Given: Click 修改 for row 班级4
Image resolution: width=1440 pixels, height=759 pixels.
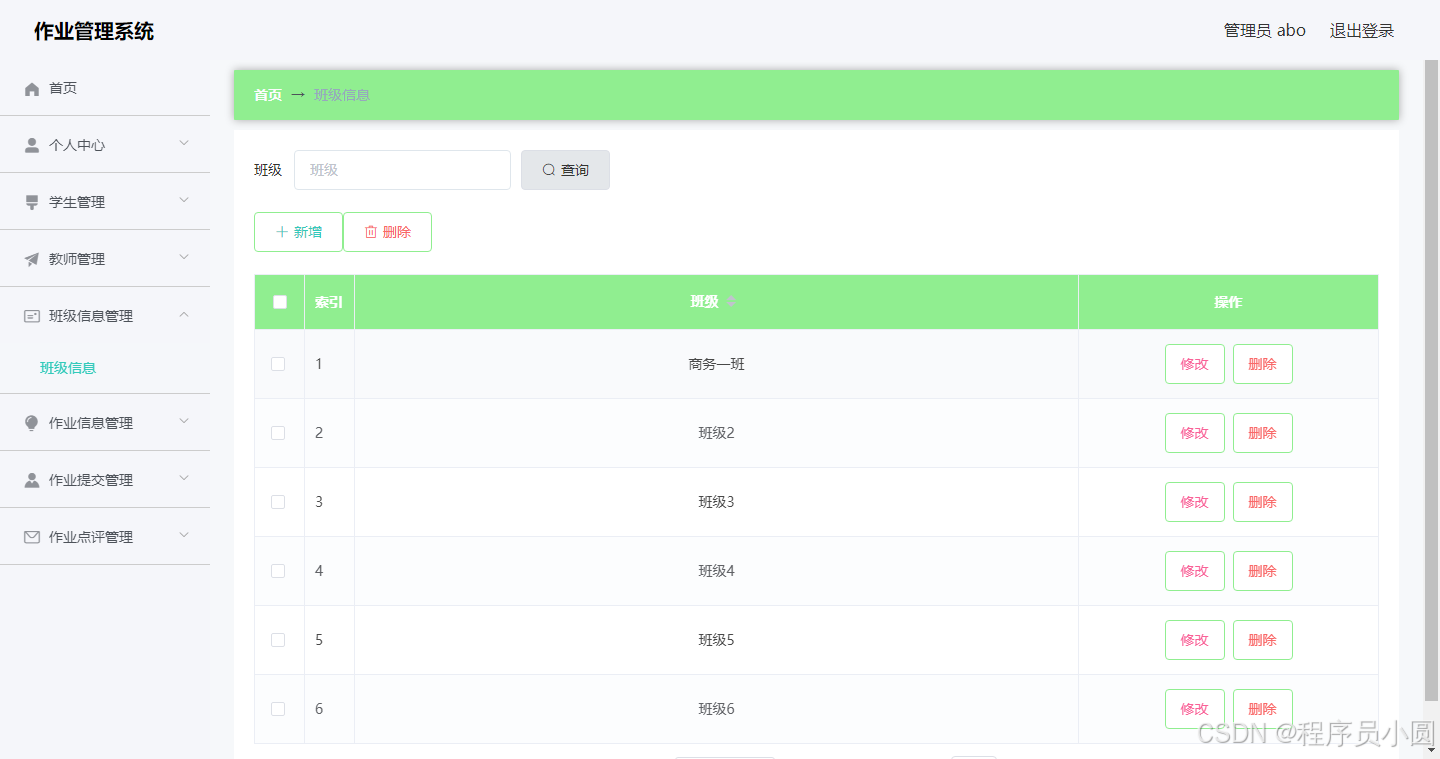Looking at the screenshot, I should click(1195, 571).
